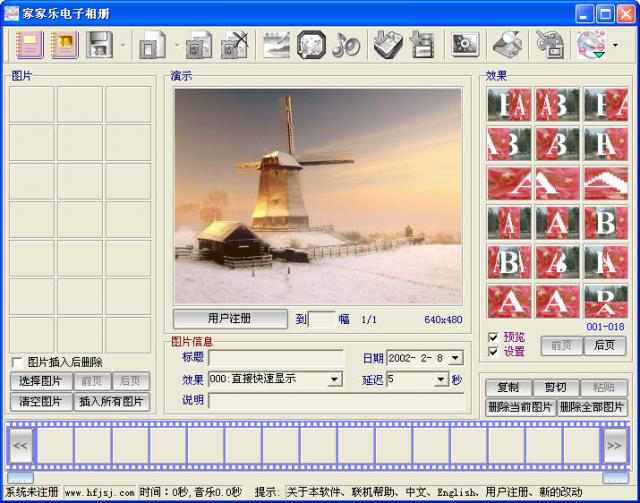This screenshot has height=503, width=640.
Task: Click the landscape background picture icon
Action: [276, 45]
